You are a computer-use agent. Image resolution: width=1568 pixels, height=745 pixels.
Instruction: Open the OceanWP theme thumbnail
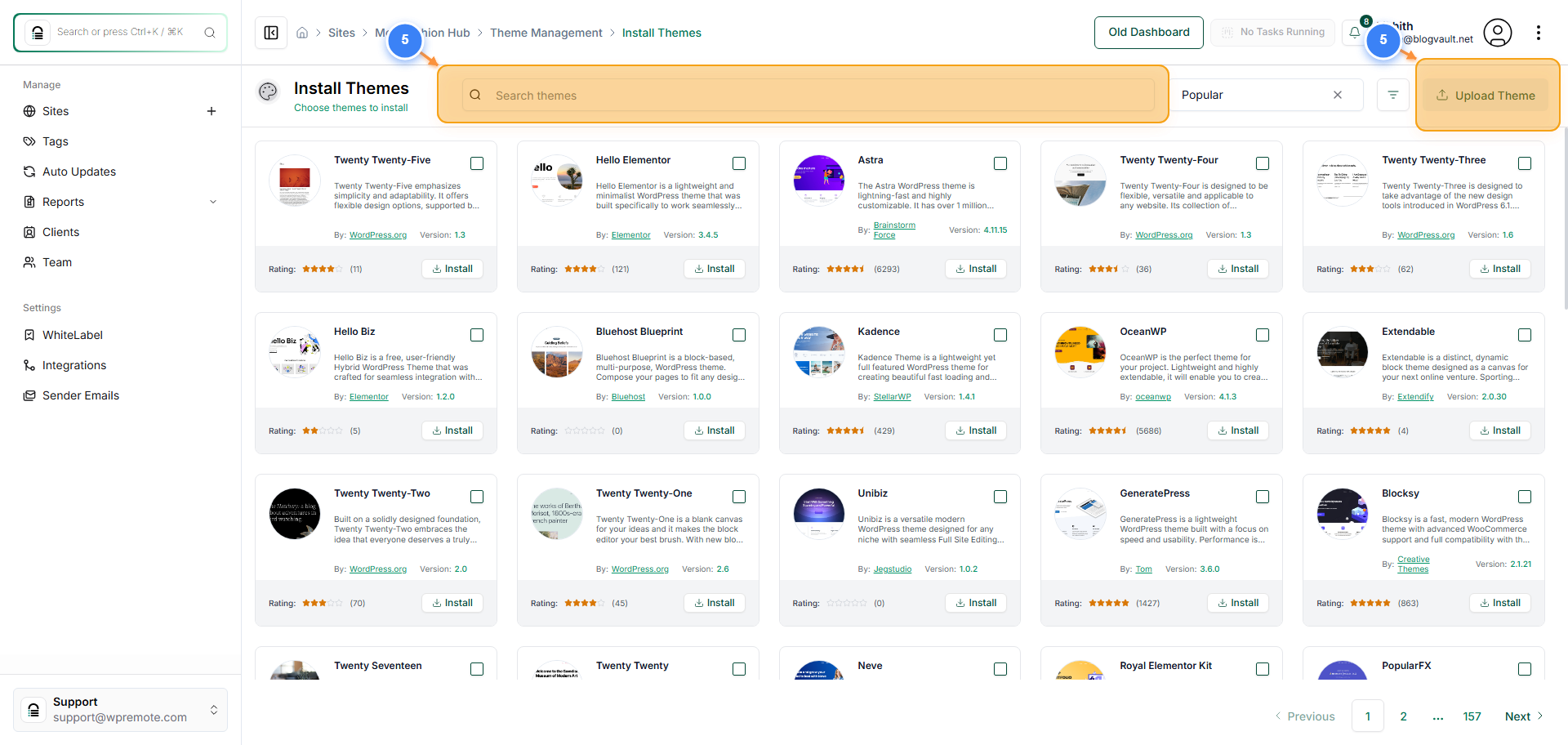tap(1080, 352)
